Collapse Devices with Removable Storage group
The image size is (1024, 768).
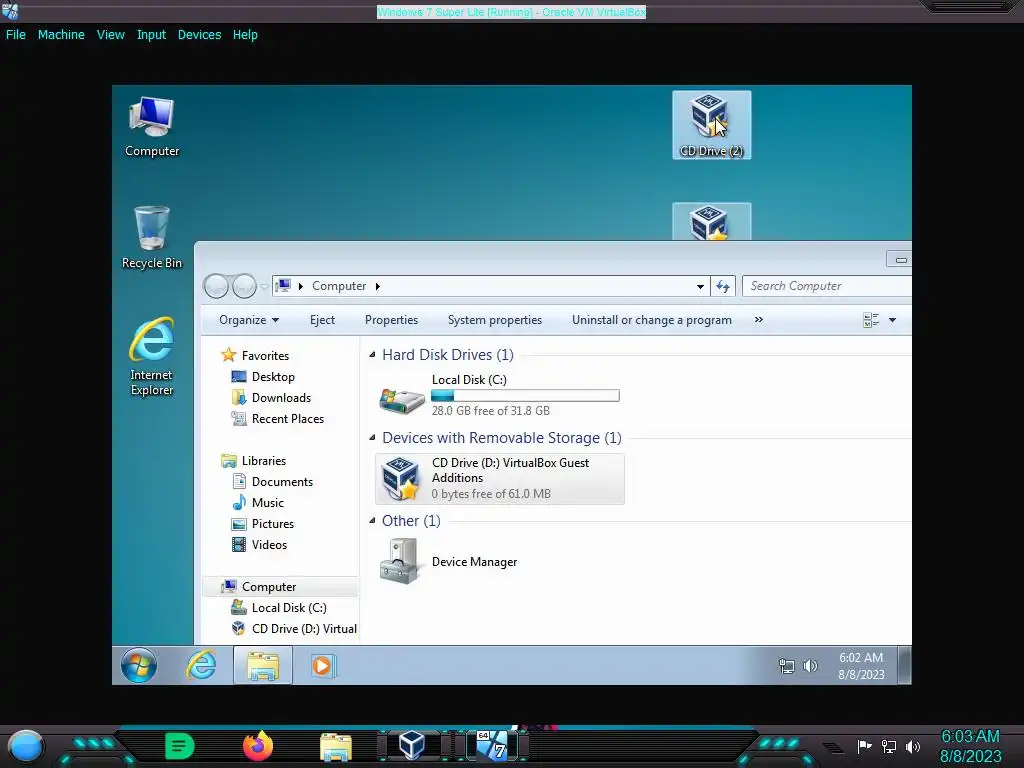pos(372,438)
